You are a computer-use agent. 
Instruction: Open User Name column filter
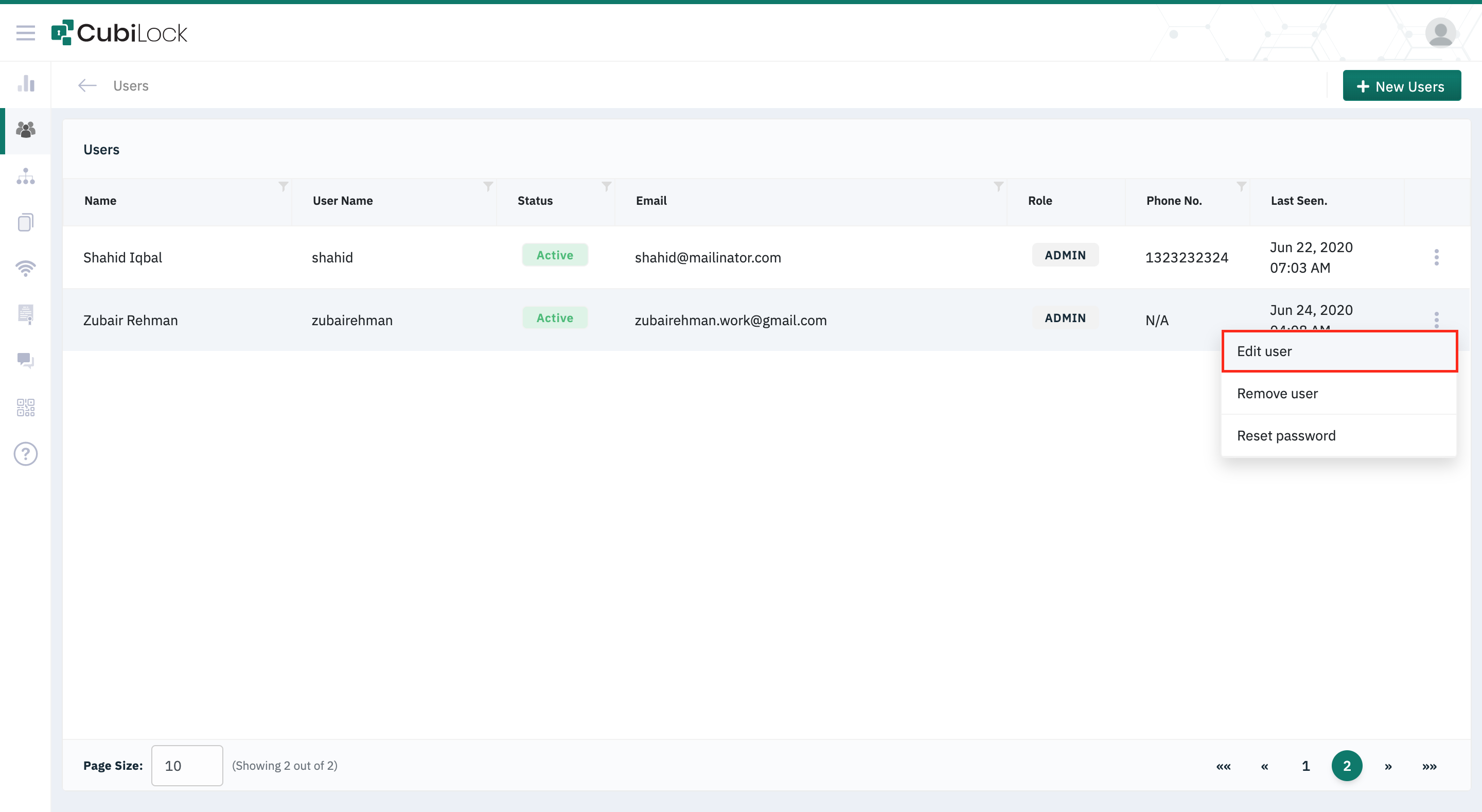coord(488,186)
